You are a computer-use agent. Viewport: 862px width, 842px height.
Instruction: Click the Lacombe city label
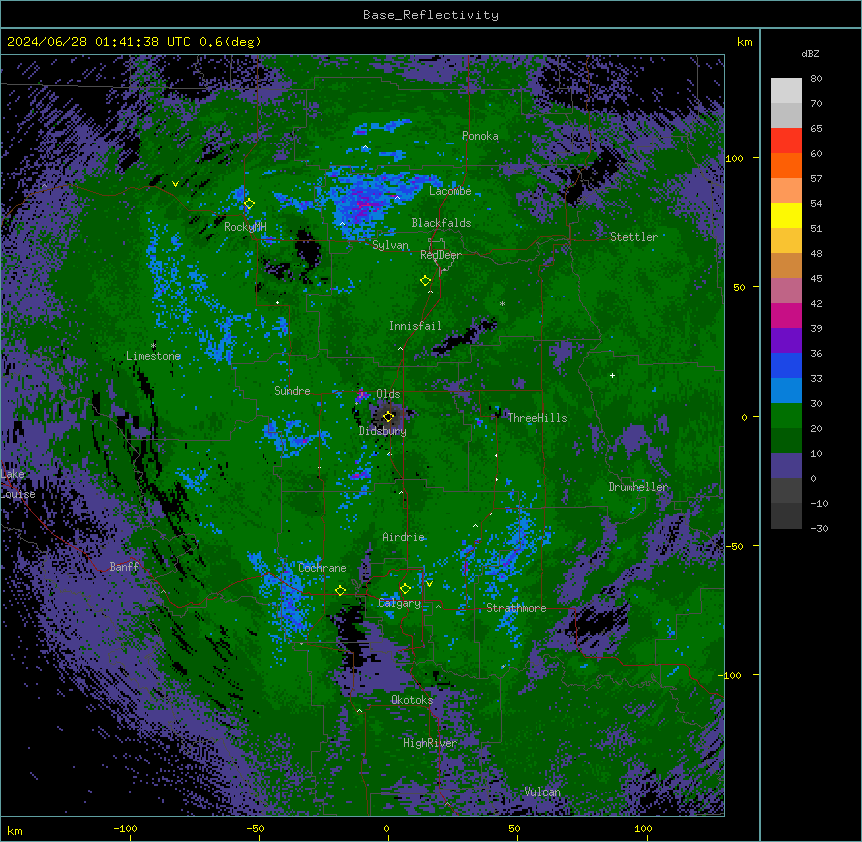click(450, 191)
